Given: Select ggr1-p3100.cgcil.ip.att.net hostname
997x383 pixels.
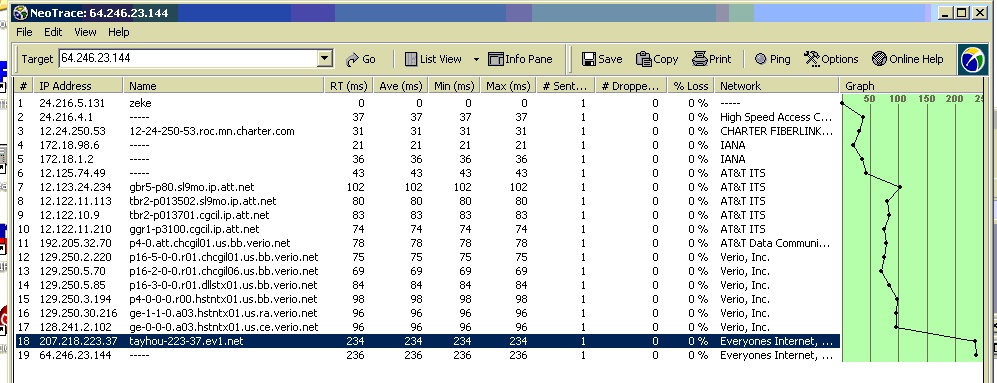Looking at the screenshot, I should [x=194, y=229].
